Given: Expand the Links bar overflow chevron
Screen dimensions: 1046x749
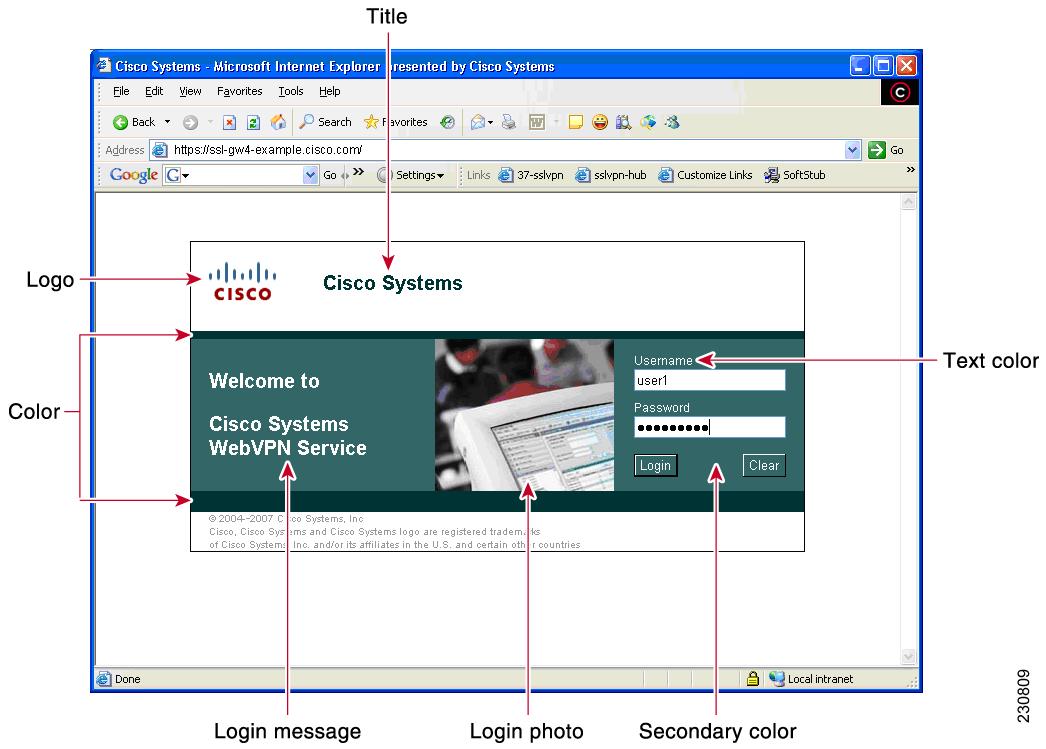Looking at the screenshot, I should pos(911,170).
